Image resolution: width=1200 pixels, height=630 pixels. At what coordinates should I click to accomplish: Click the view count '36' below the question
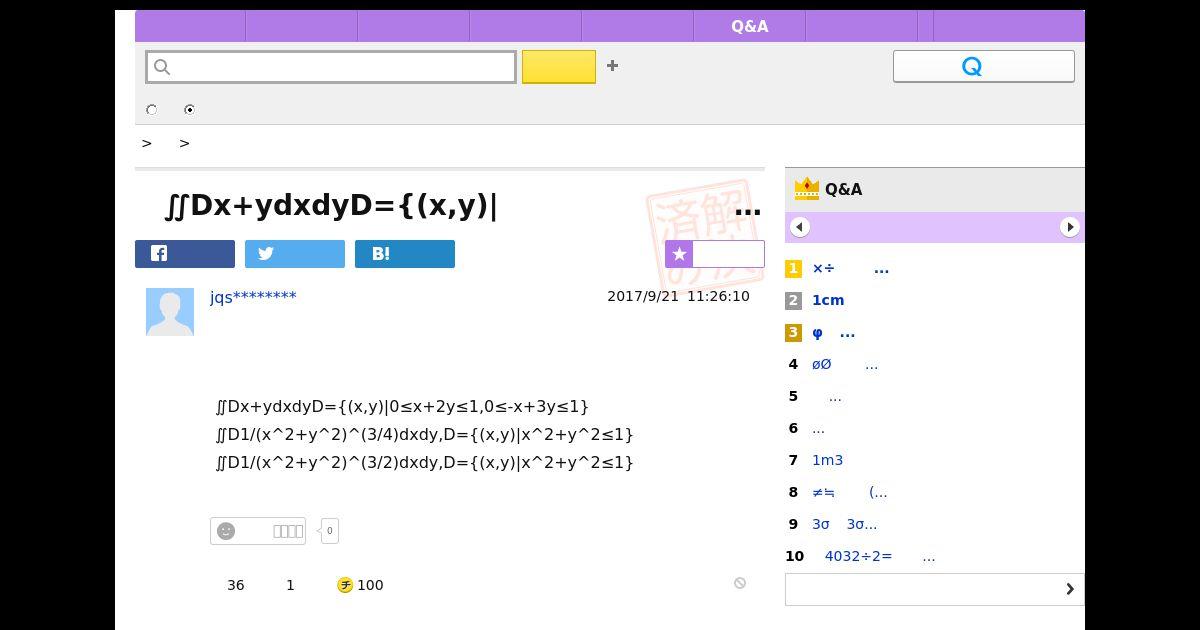point(236,585)
